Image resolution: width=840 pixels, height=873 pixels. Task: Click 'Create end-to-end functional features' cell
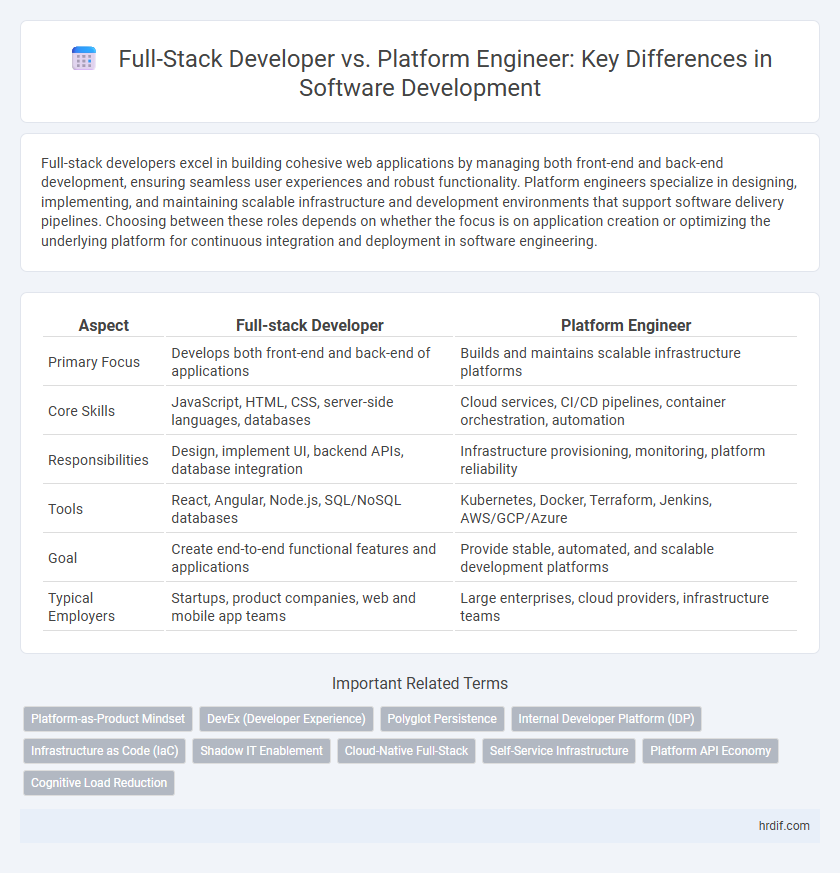tap(310, 558)
